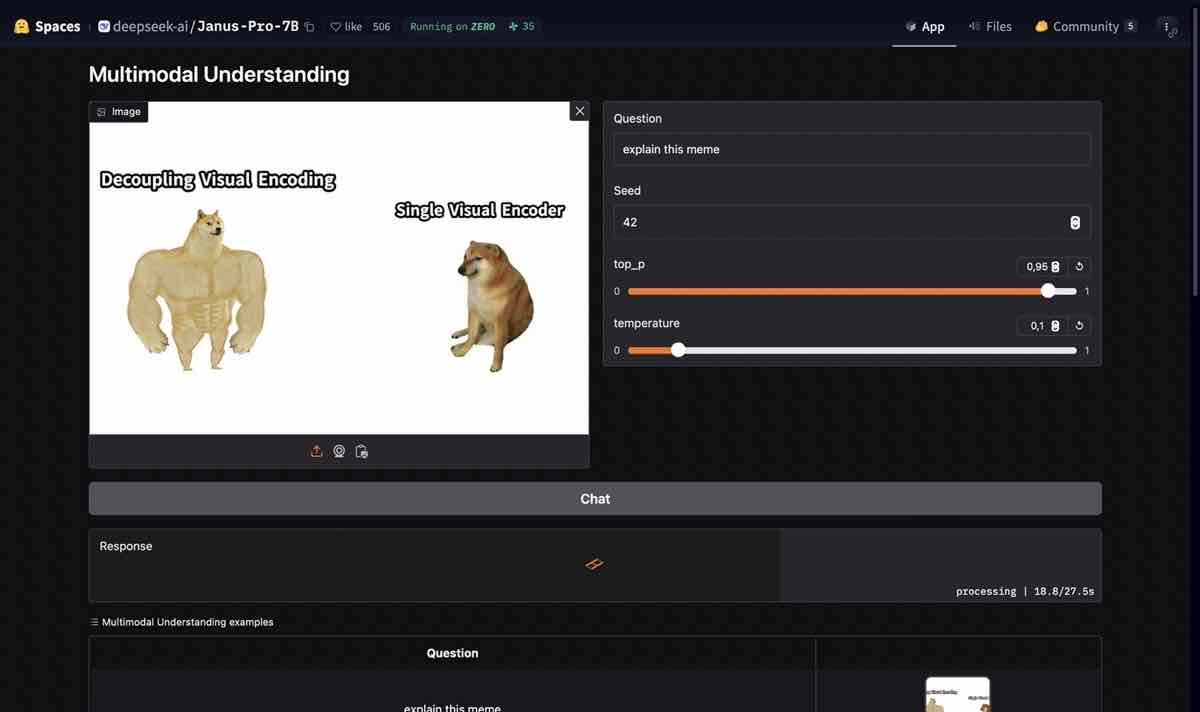Switch to the Files tab

(x=990, y=27)
